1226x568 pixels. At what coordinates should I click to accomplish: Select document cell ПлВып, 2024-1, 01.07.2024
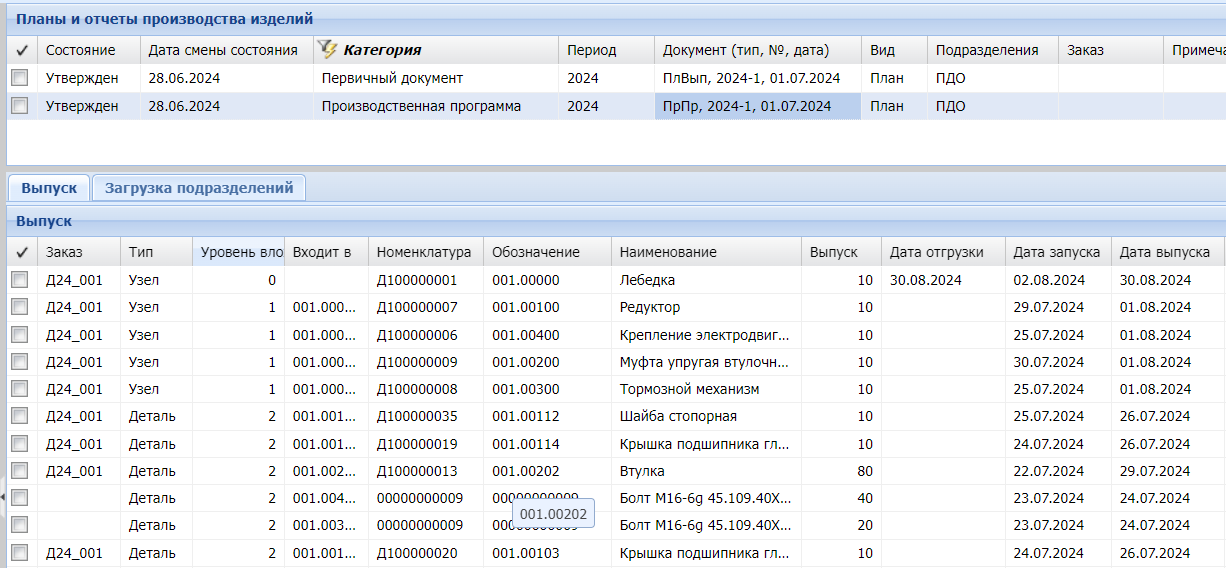coord(751,78)
